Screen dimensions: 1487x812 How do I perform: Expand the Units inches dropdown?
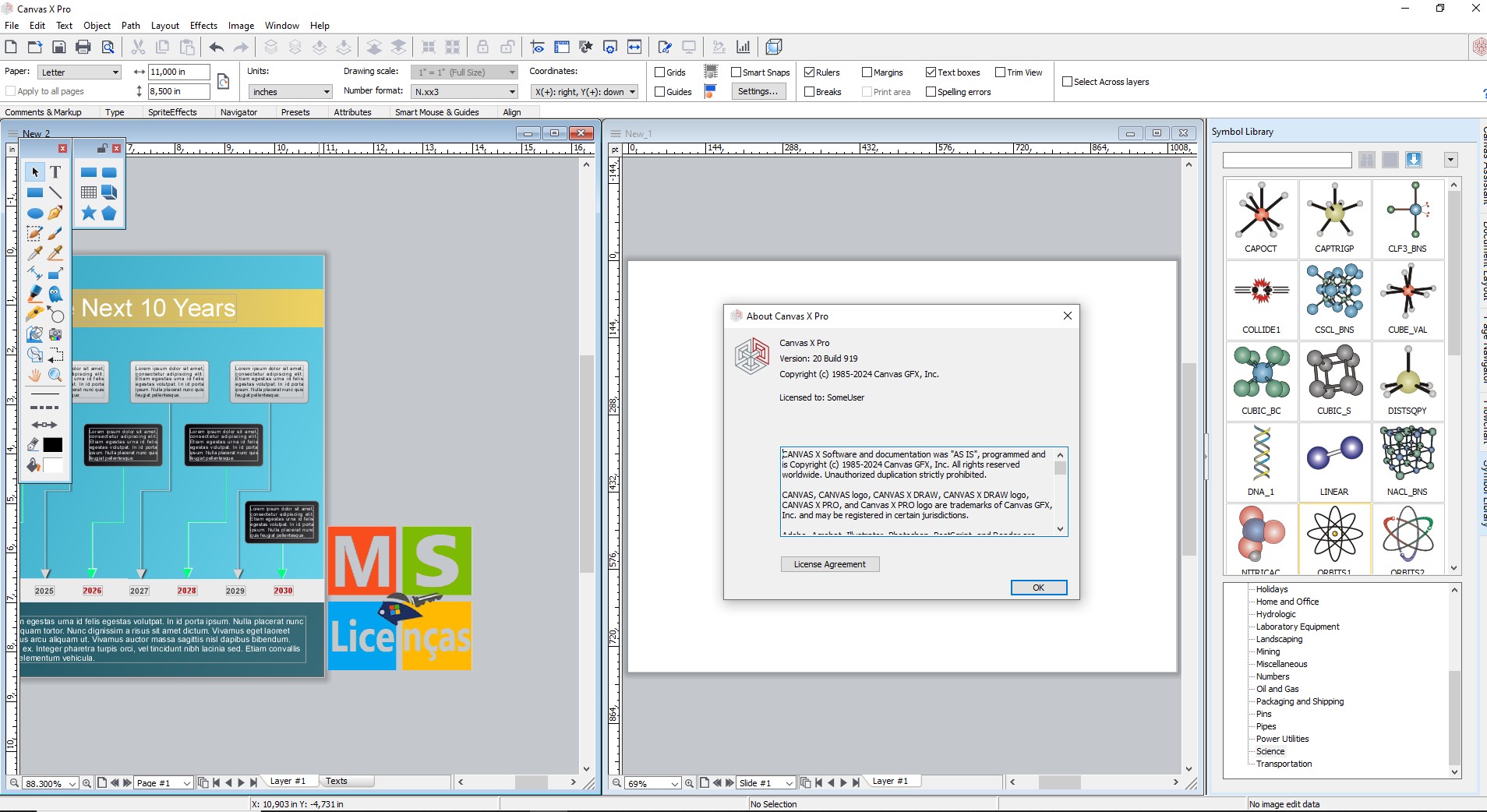[x=290, y=92]
